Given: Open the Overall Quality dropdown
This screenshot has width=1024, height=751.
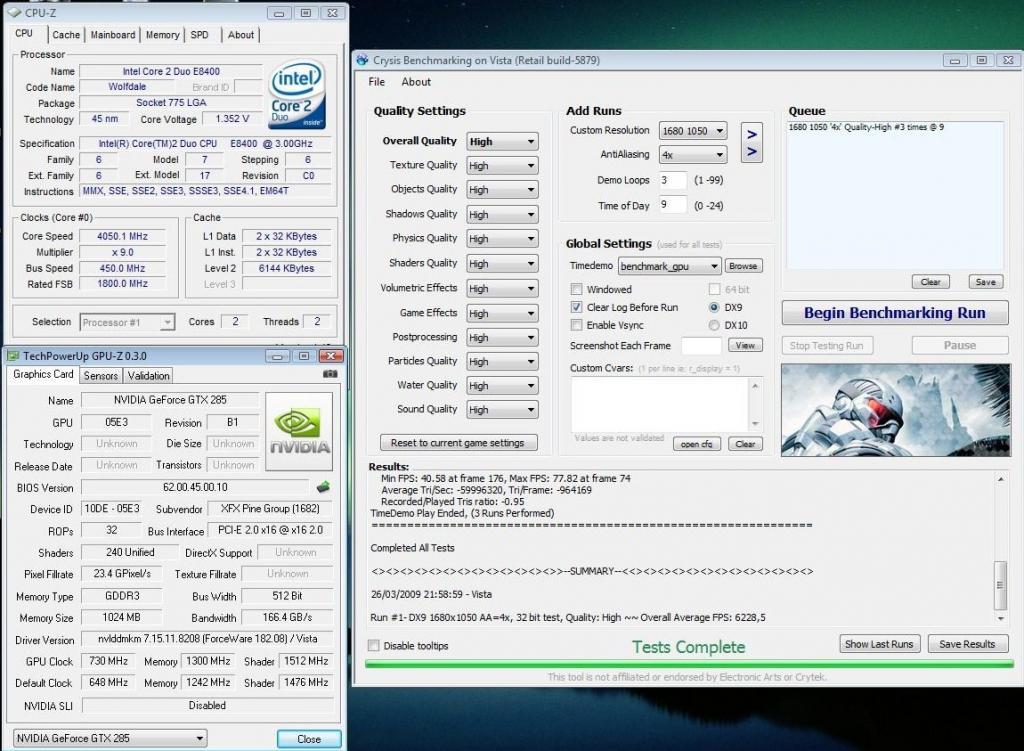Looking at the screenshot, I should [502, 142].
